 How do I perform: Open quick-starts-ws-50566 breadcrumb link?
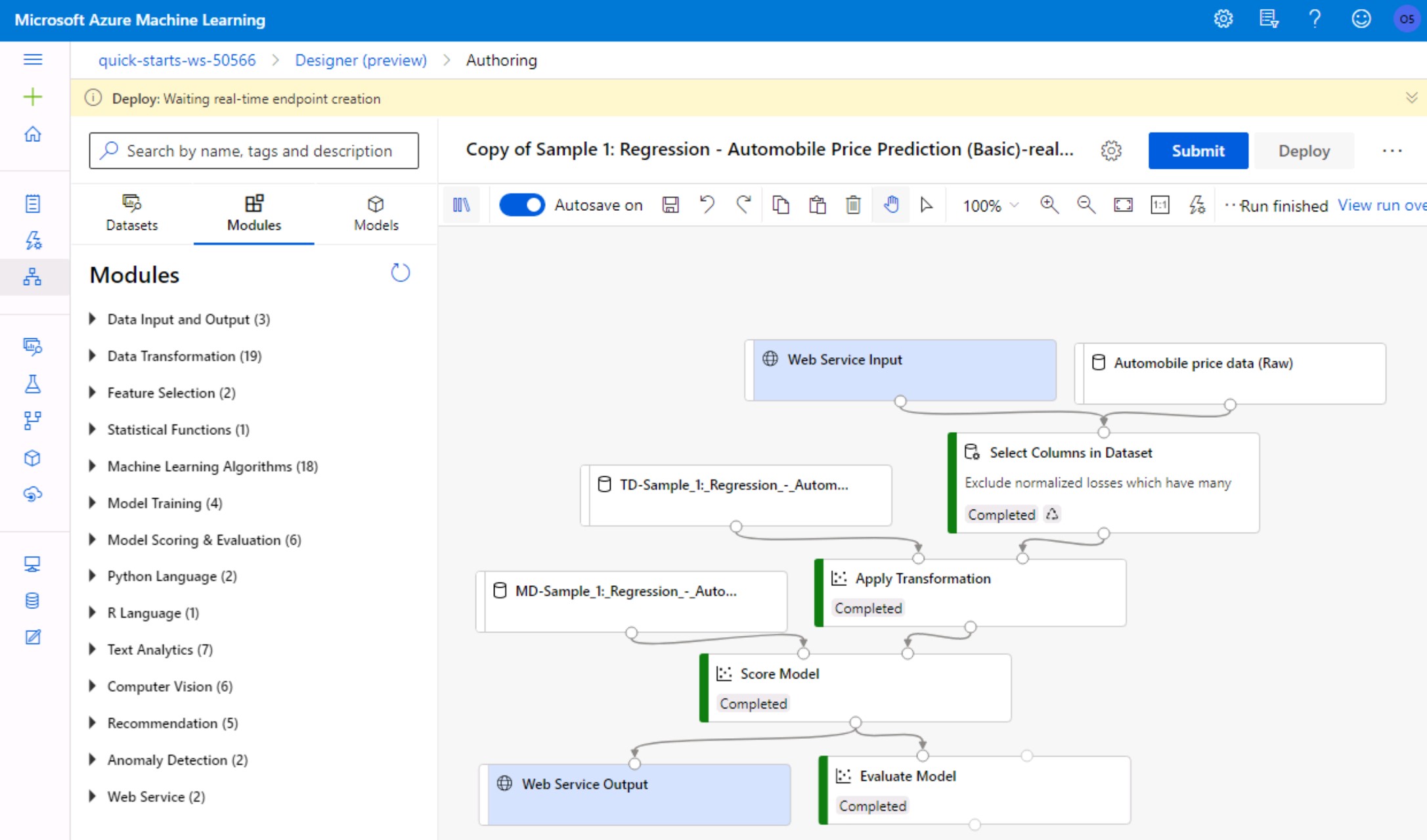(177, 60)
